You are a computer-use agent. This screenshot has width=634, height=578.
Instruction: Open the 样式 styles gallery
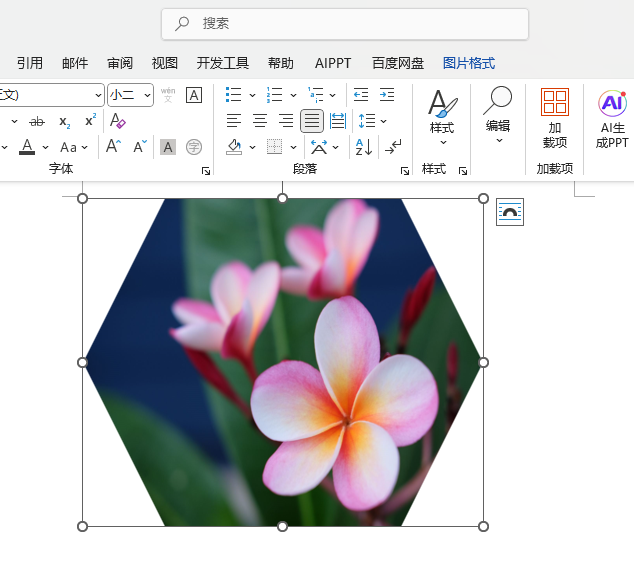[x=442, y=117]
